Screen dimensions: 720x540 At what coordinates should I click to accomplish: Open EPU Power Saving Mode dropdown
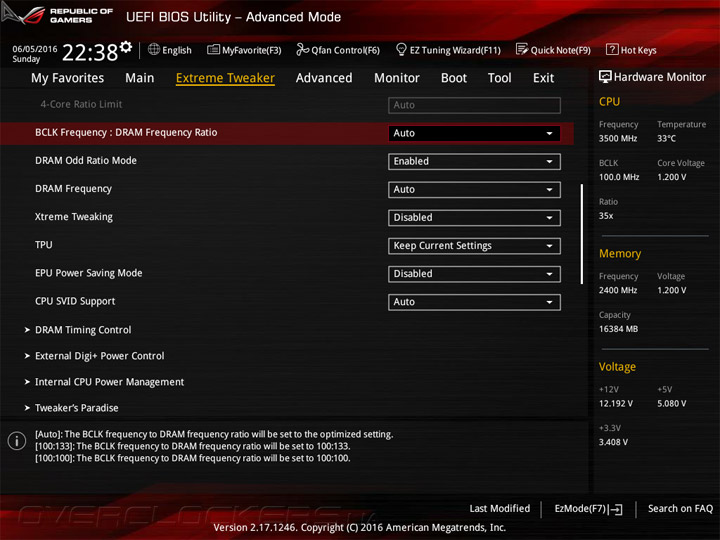pyautogui.click(x=474, y=274)
